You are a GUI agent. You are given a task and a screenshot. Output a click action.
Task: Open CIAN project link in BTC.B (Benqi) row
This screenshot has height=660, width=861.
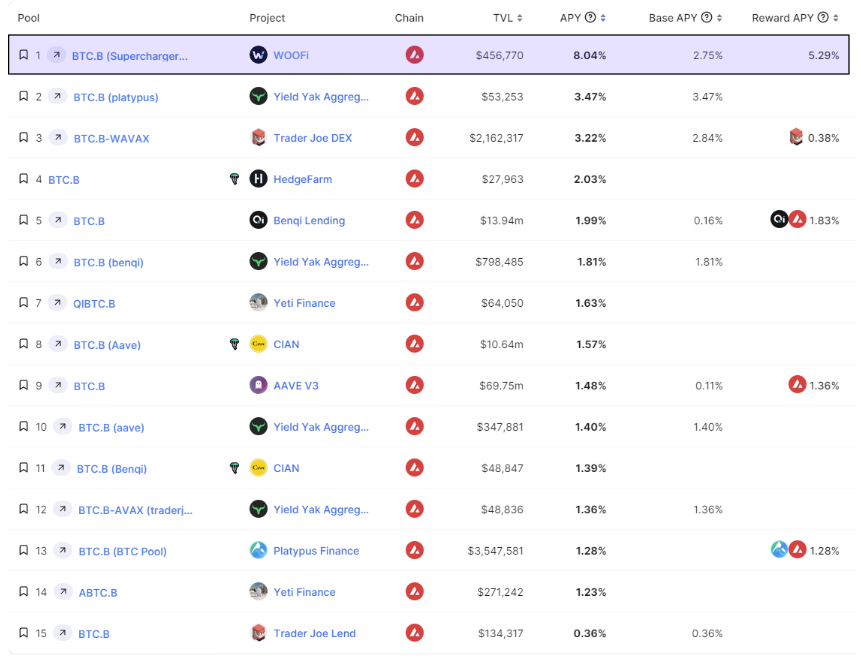pyautogui.click(x=286, y=468)
